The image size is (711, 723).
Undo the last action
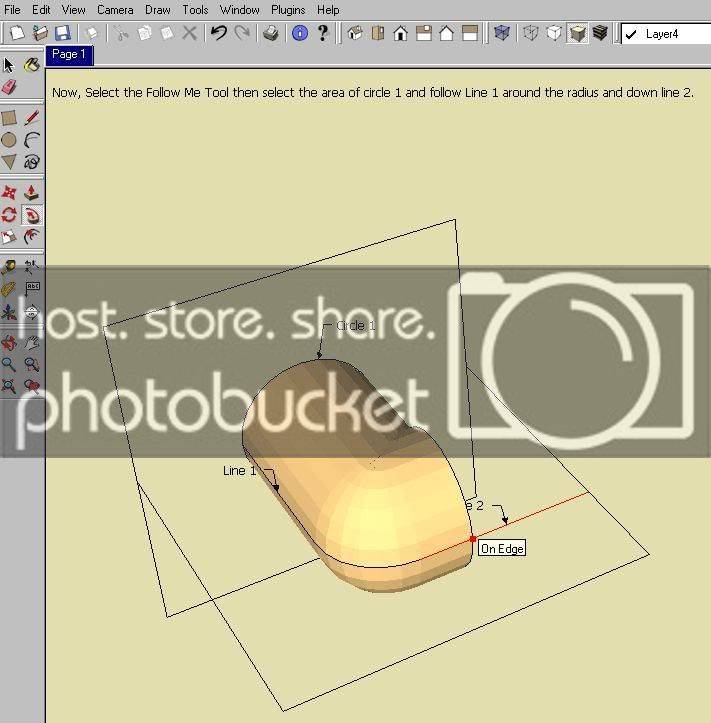(x=219, y=33)
